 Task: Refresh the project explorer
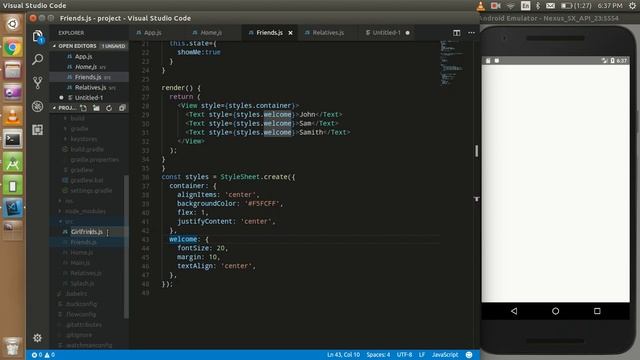click(x=109, y=108)
